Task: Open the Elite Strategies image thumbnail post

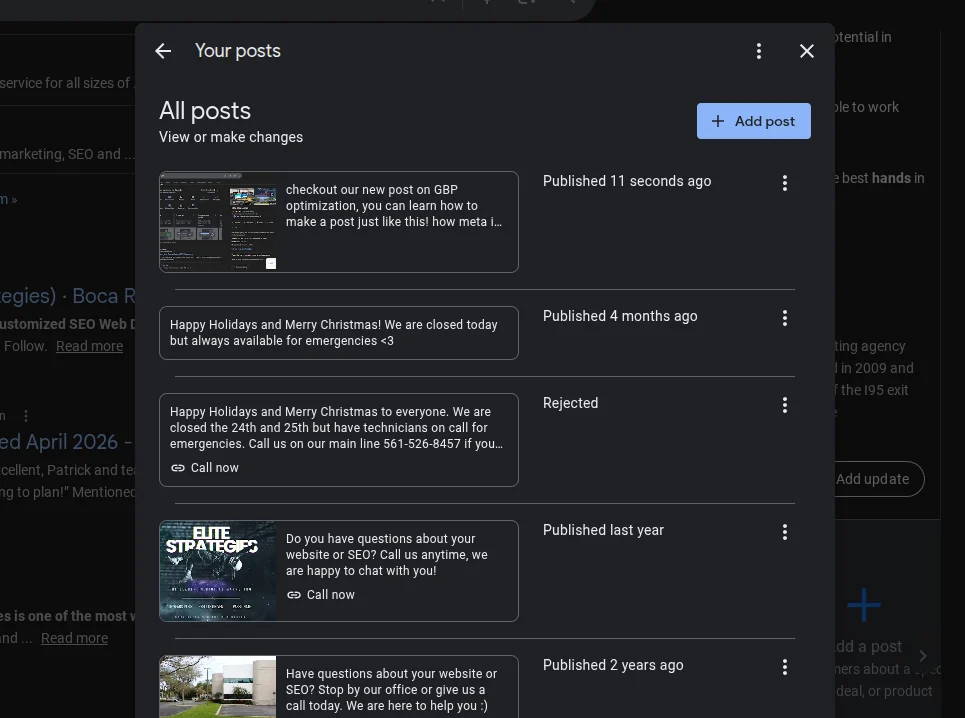Action: [218, 571]
